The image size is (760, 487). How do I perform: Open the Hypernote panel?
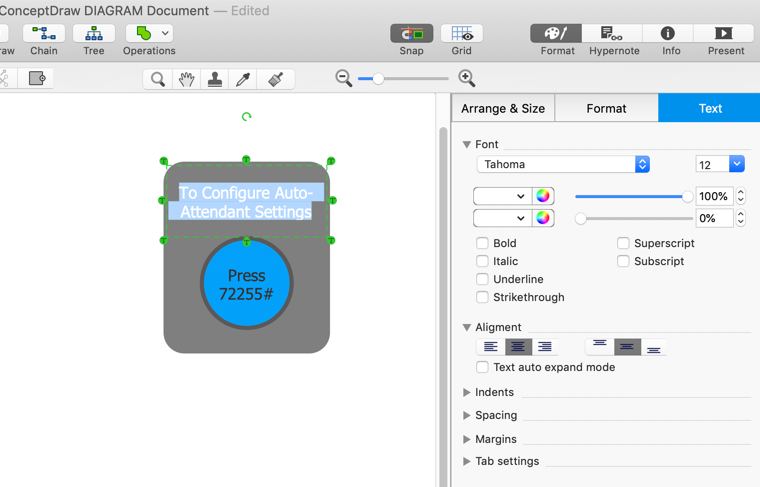coord(613,34)
